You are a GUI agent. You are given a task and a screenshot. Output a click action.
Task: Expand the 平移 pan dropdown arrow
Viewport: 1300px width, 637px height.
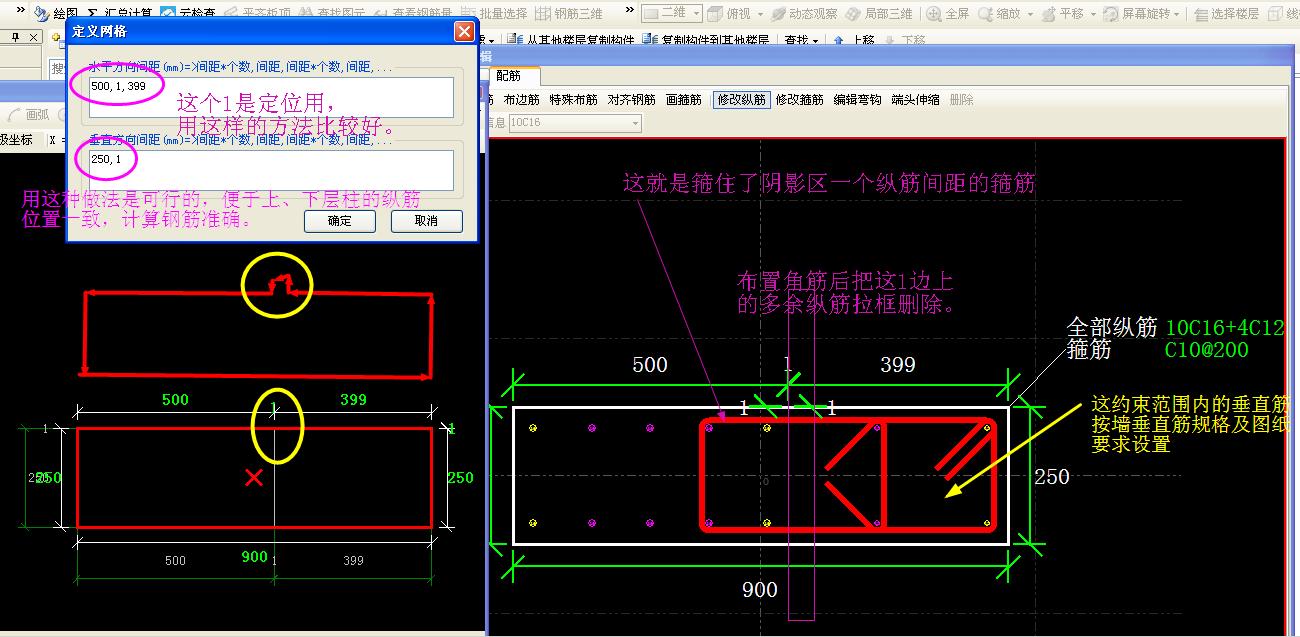click(x=1092, y=14)
